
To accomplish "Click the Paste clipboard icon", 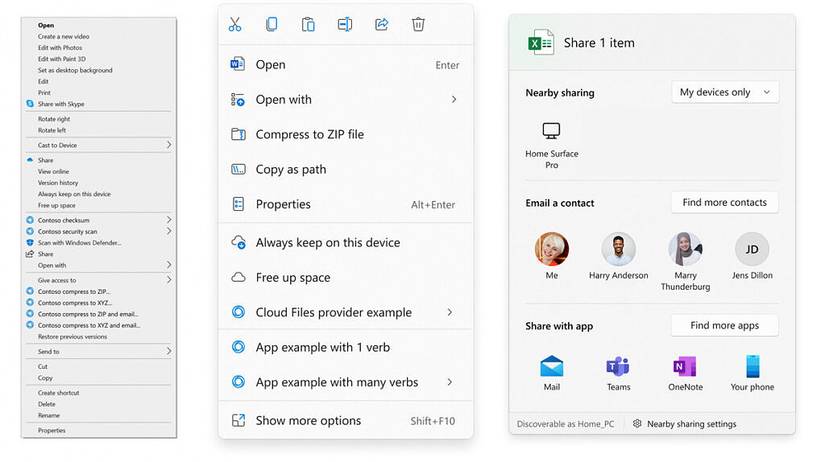I will 308,24.
